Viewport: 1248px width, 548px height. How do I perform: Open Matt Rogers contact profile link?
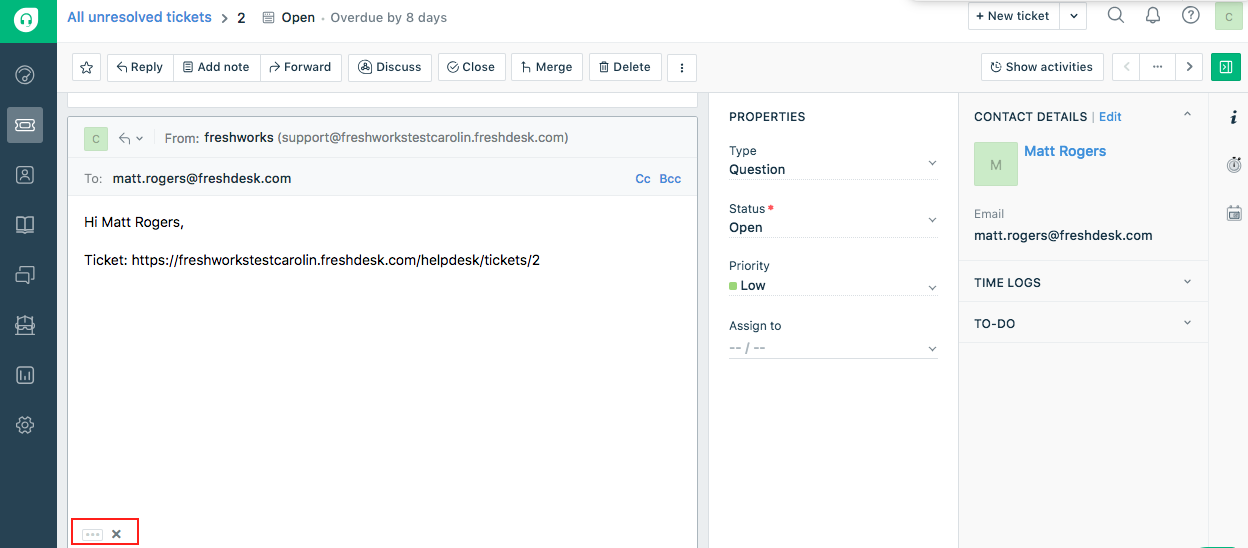tap(1065, 151)
